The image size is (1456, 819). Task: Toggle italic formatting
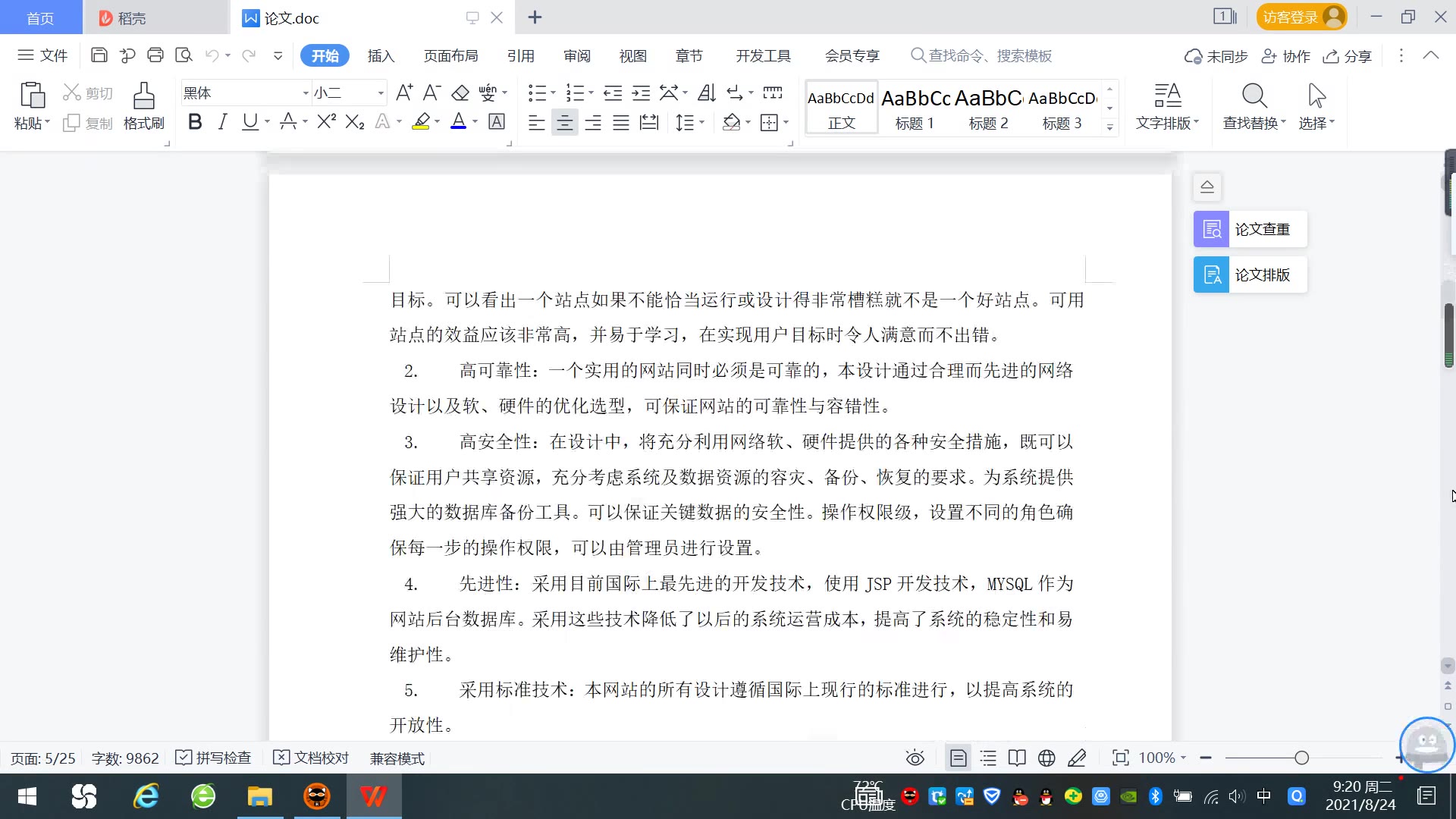point(222,121)
